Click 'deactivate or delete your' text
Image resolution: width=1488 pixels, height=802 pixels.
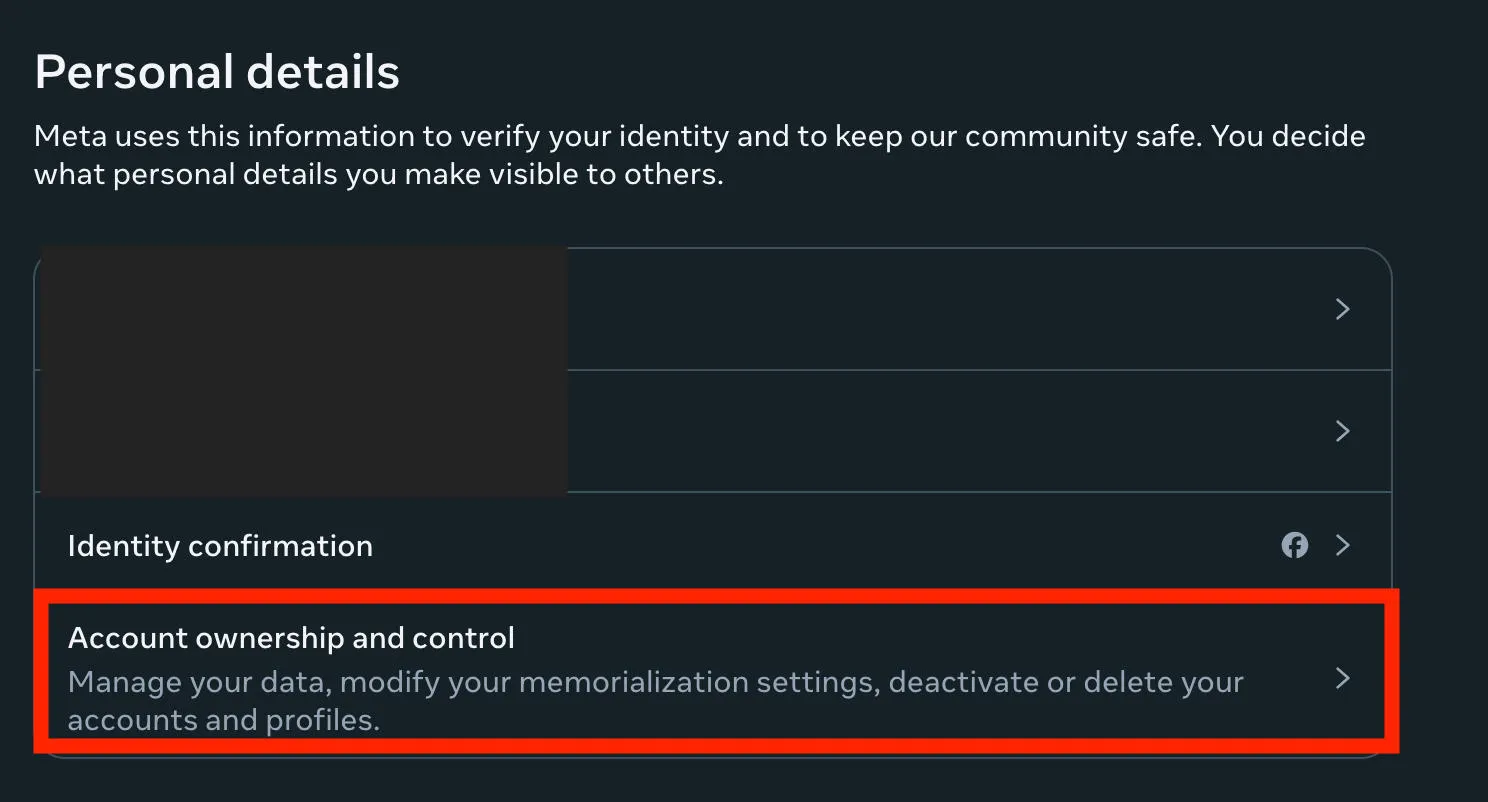pos(1066,683)
